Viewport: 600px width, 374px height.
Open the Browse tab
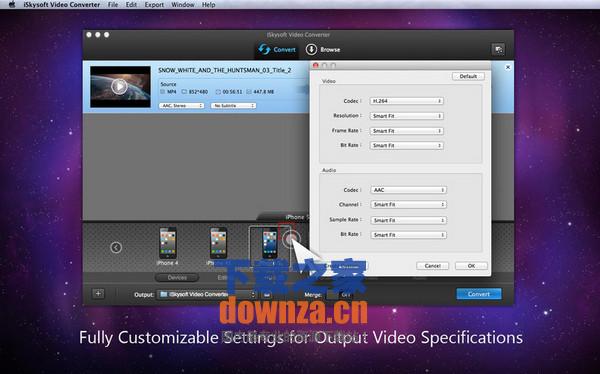click(x=323, y=50)
